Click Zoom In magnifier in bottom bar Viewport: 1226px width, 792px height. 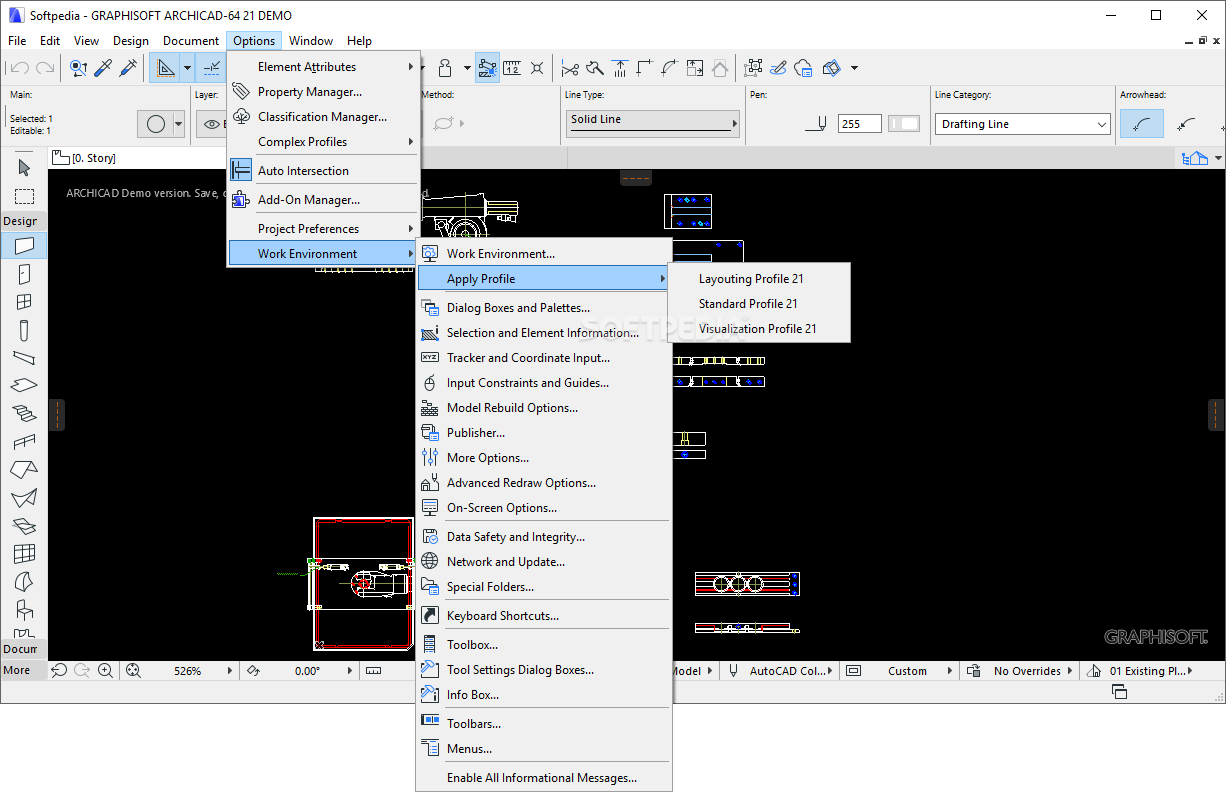pos(105,671)
